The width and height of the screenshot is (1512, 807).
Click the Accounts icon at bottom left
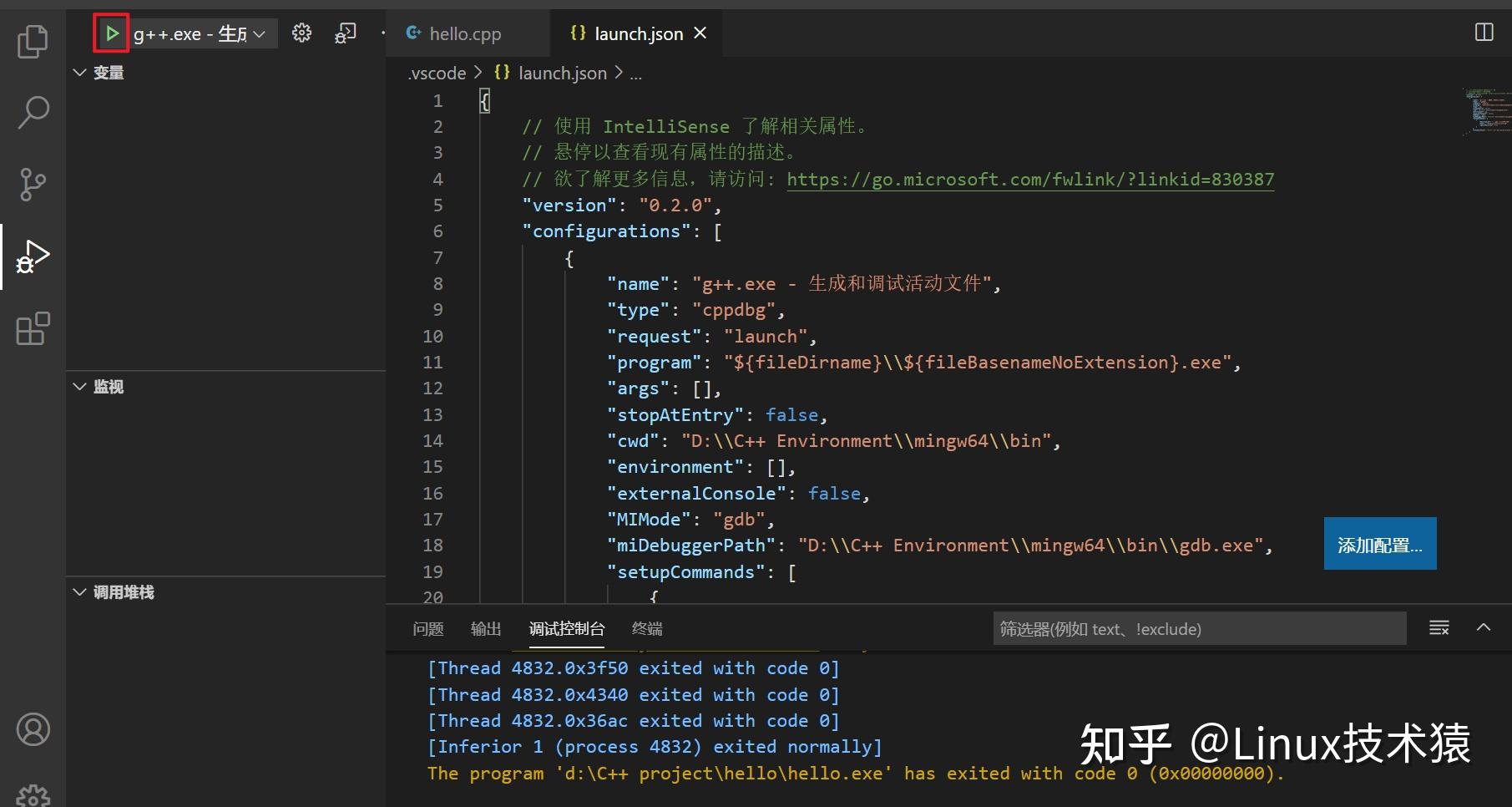tap(33, 729)
